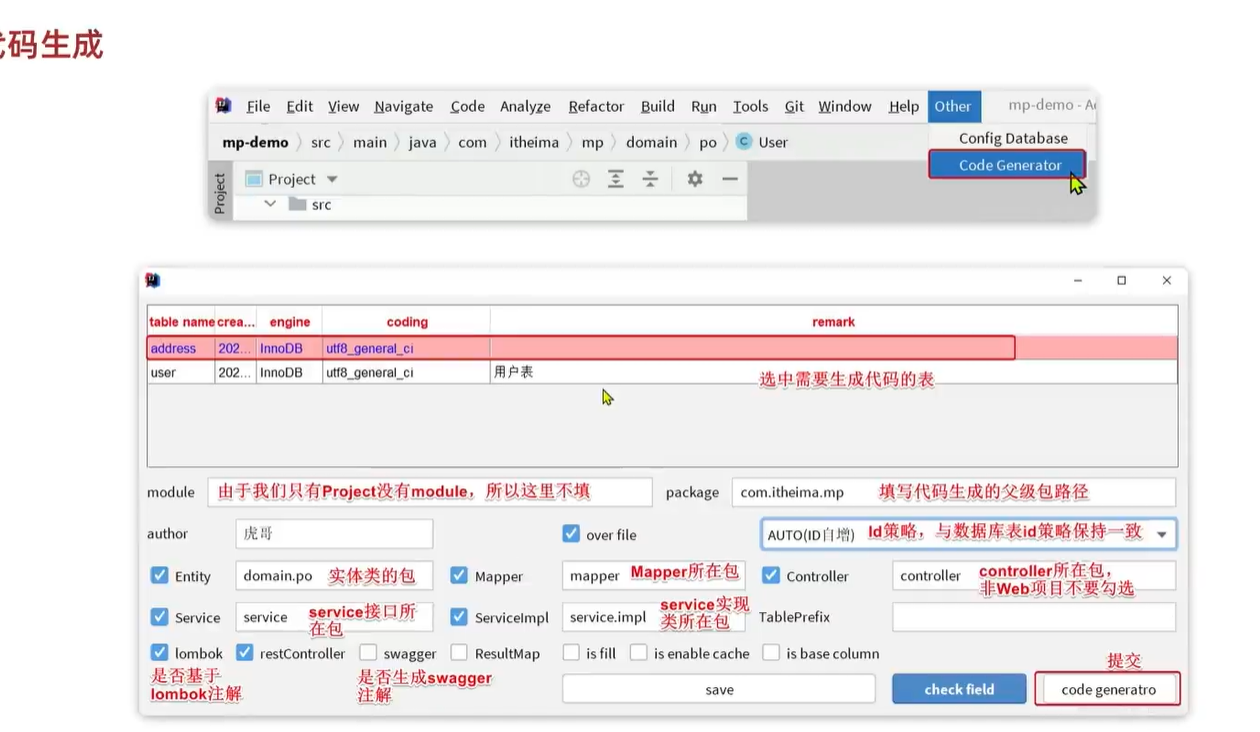
Task: Open the Edit menu
Action: [299, 106]
